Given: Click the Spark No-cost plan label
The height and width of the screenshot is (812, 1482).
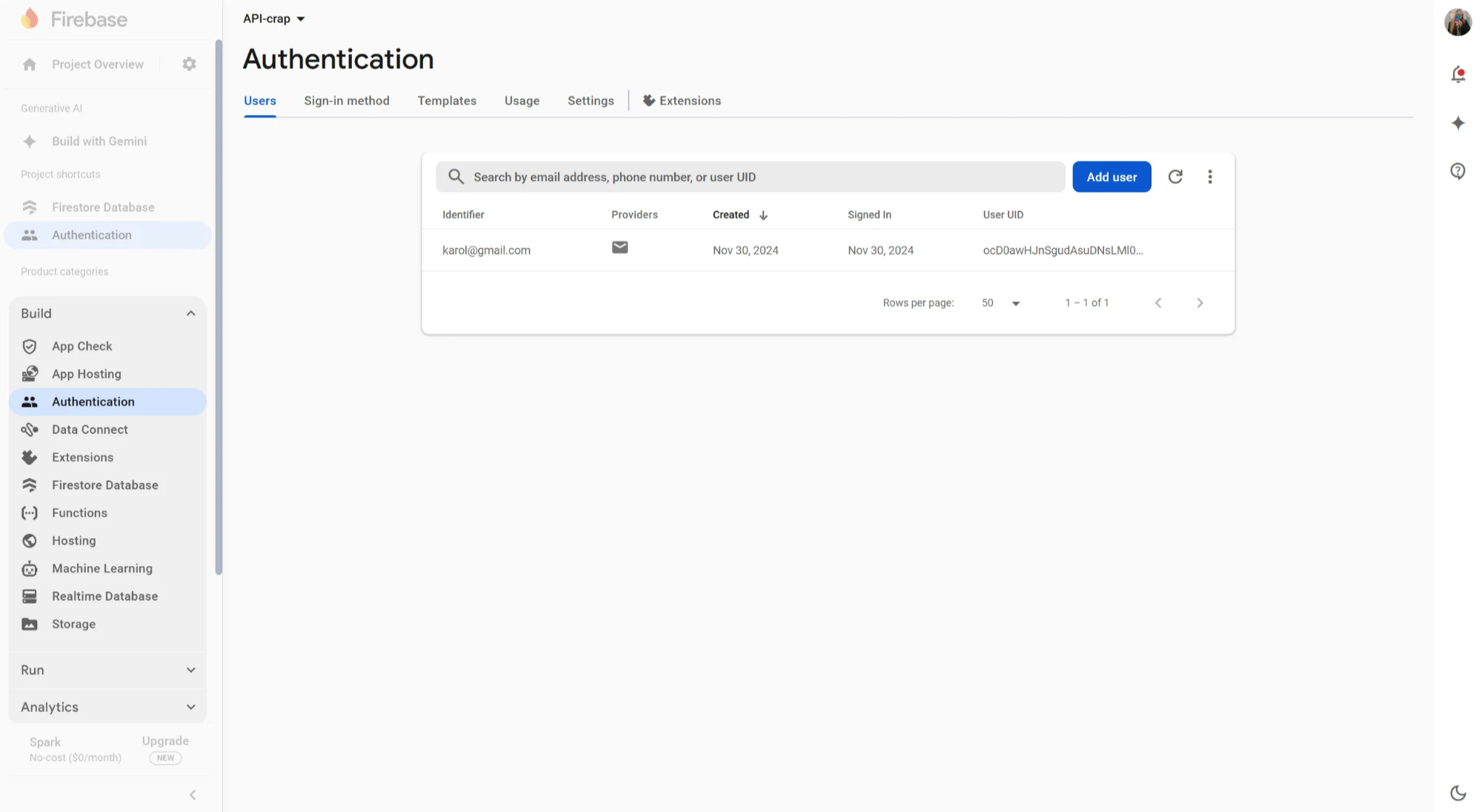Looking at the screenshot, I should click(x=75, y=749).
